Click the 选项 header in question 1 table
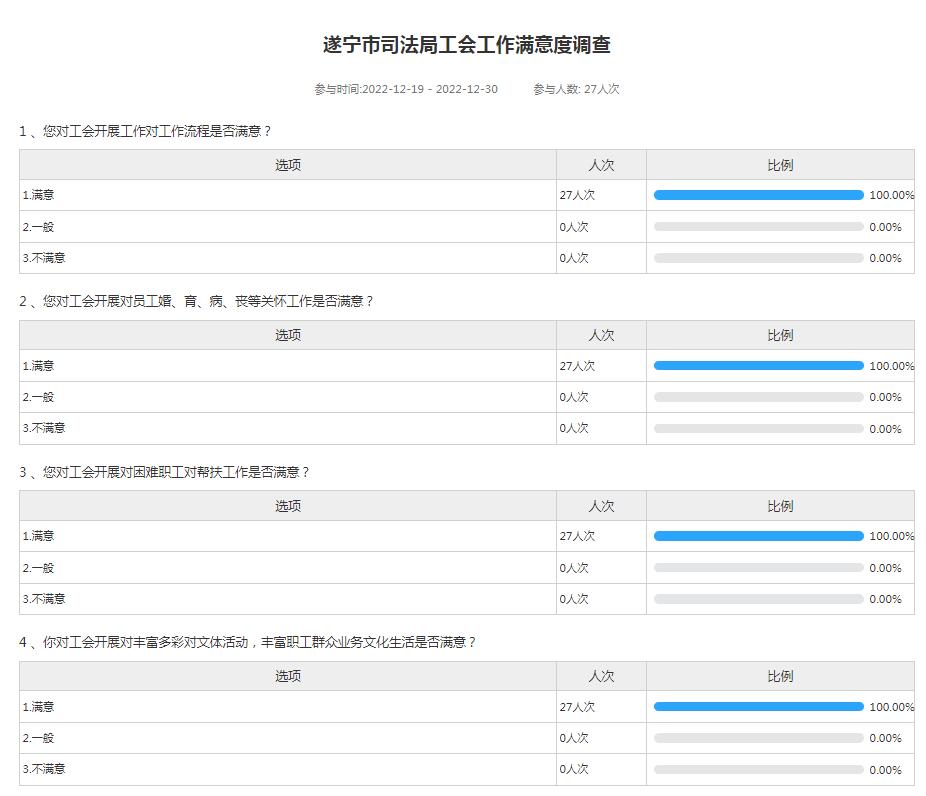The width and height of the screenshot is (926, 796). pos(288,165)
